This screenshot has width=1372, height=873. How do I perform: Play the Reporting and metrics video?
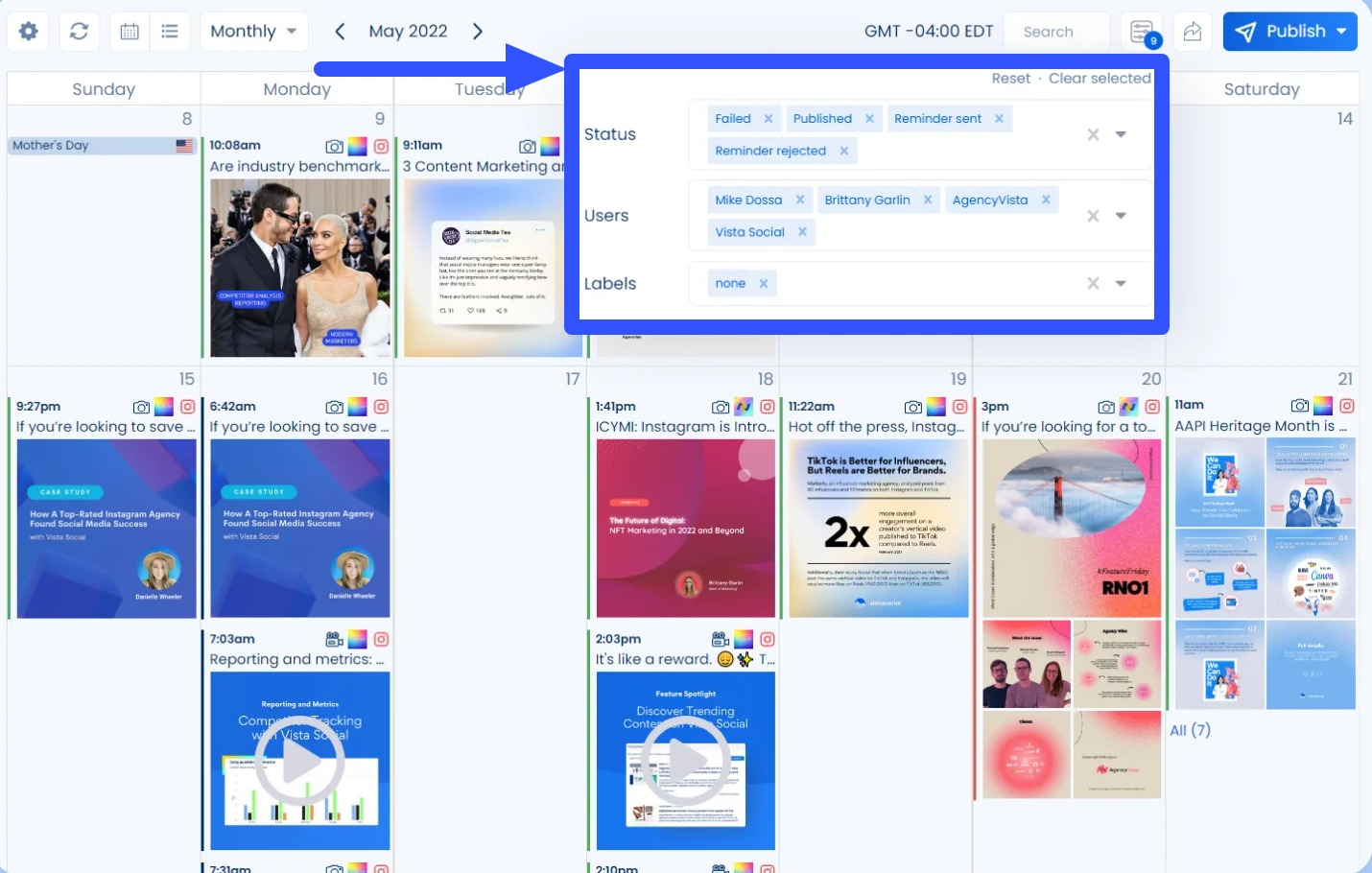point(298,761)
